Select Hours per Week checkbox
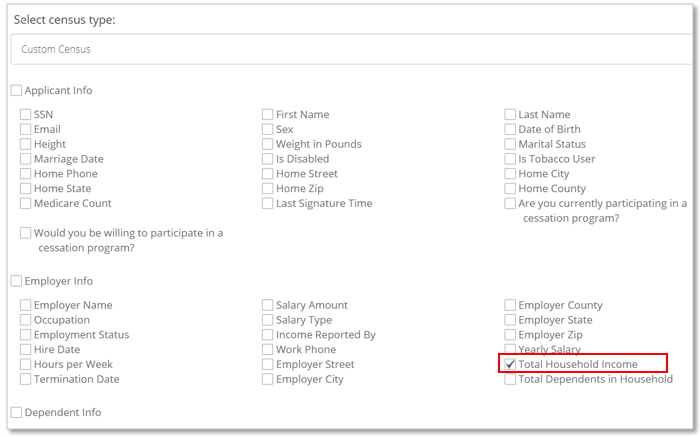Viewport: 700px width, 437px height. pyautogui.click(x=25, y=364)
